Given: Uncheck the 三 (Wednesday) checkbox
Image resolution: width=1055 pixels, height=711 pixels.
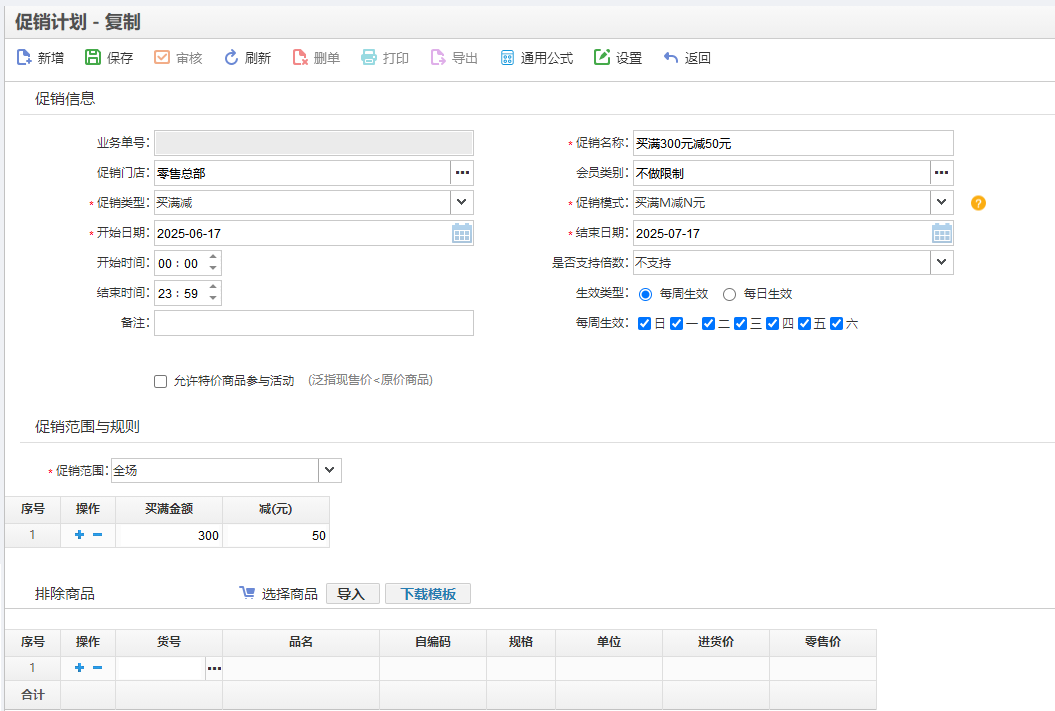Looking at the screenshot, I should (740, 324).
